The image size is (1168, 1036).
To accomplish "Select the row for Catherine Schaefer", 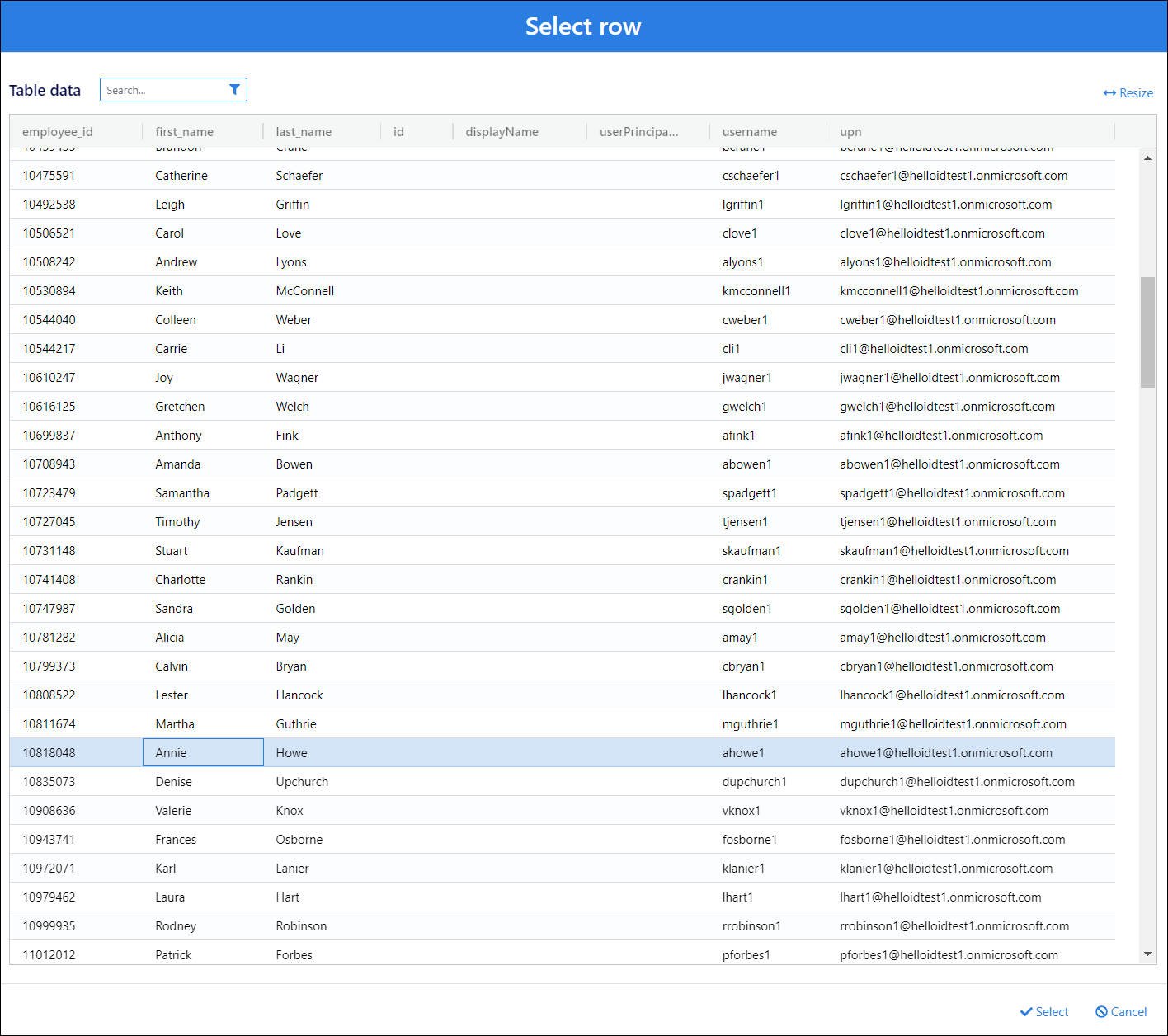I will [x=181, y=176].
